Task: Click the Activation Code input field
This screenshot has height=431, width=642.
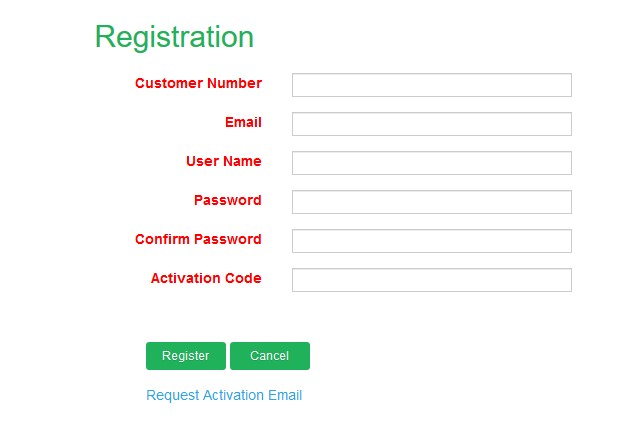Action: click(x=431, y=280)
